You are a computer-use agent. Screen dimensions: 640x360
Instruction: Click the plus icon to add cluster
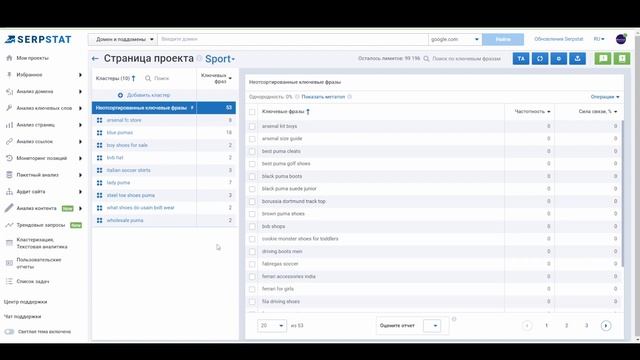[x=120, y=95]
